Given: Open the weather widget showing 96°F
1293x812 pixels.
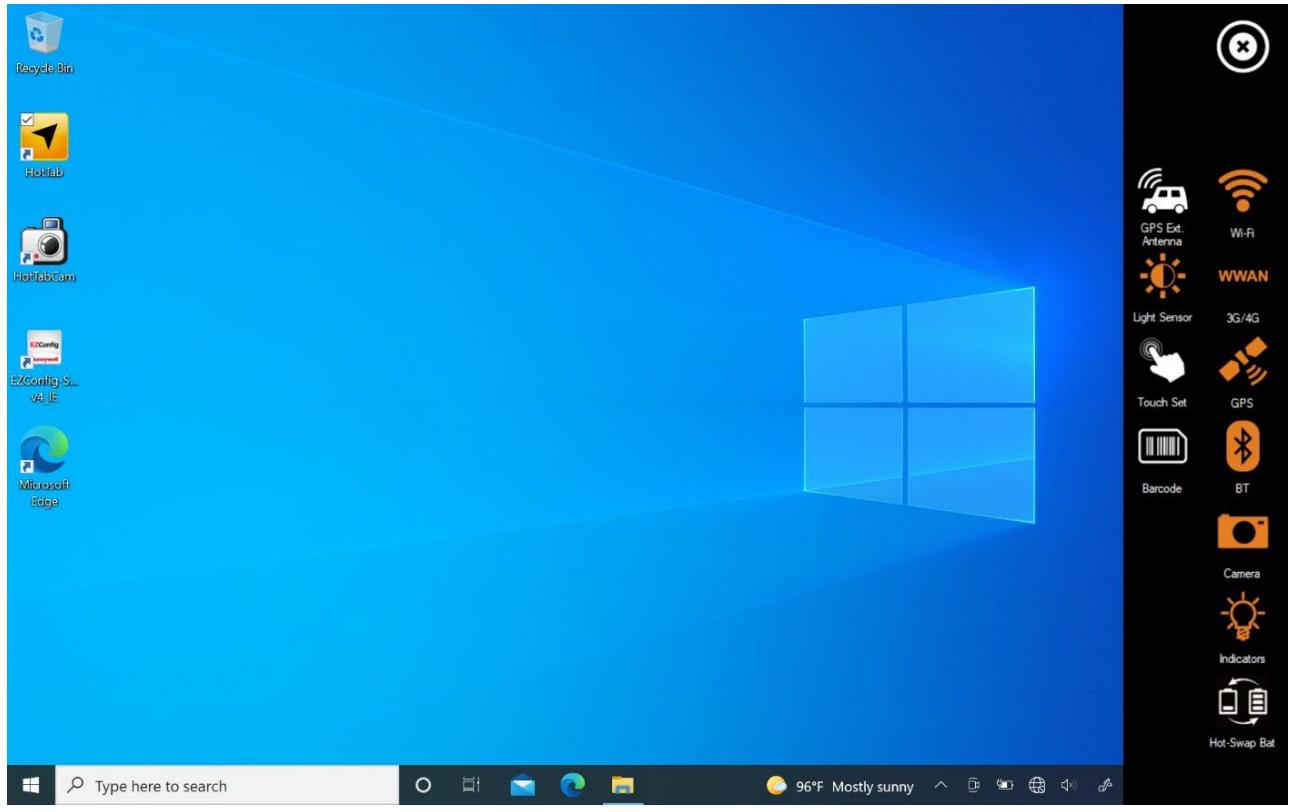Looking at the screenshot, I should click(840, 786).
